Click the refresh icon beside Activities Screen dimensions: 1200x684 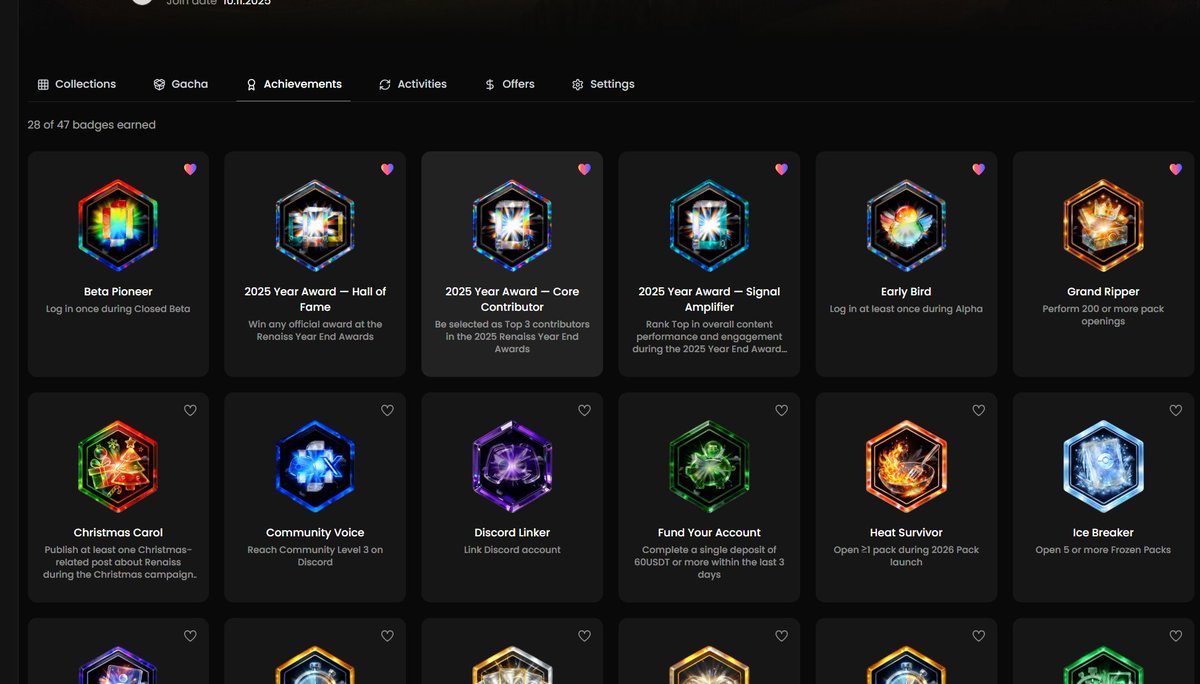point(385,85)
